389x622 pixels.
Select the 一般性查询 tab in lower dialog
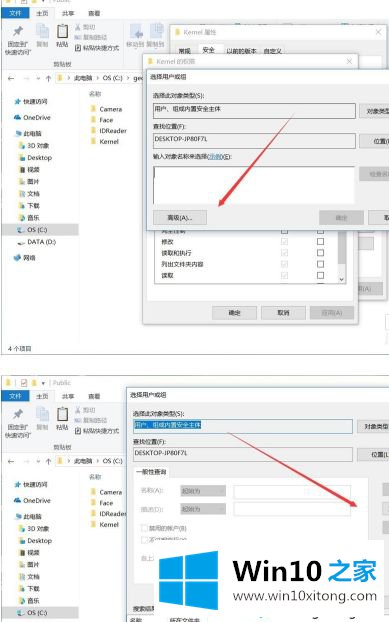coord(152,472)
